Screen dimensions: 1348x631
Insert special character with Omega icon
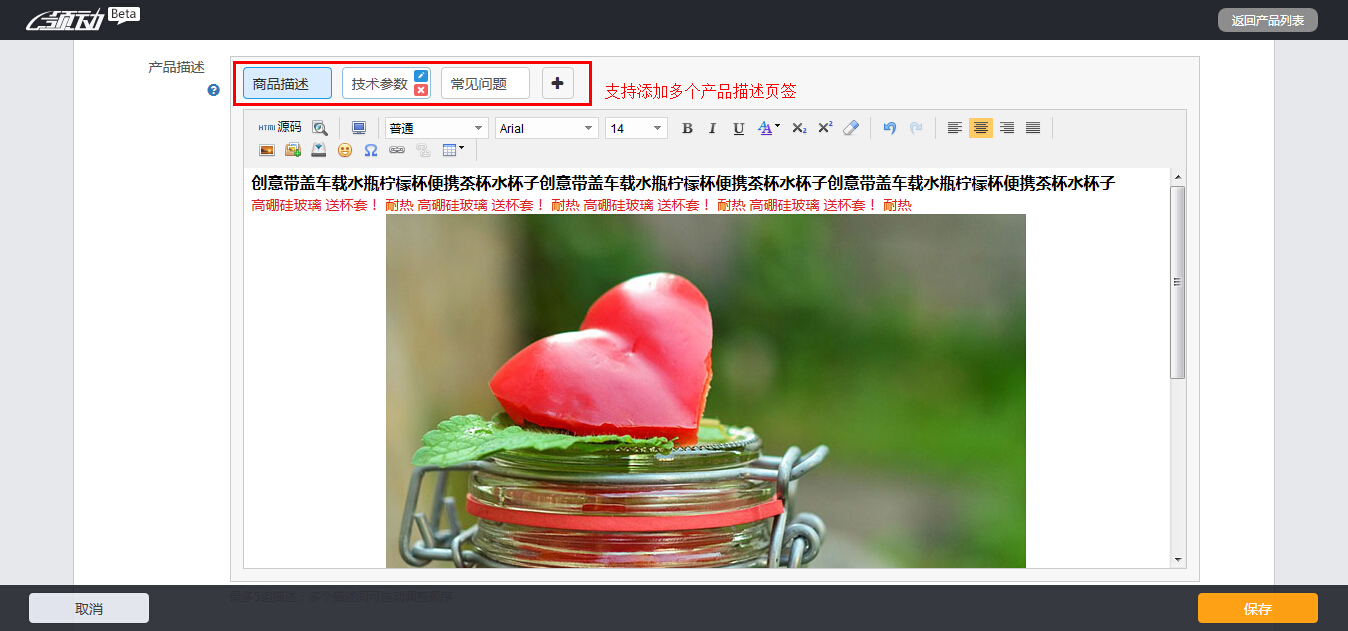(x=371, y=150)
